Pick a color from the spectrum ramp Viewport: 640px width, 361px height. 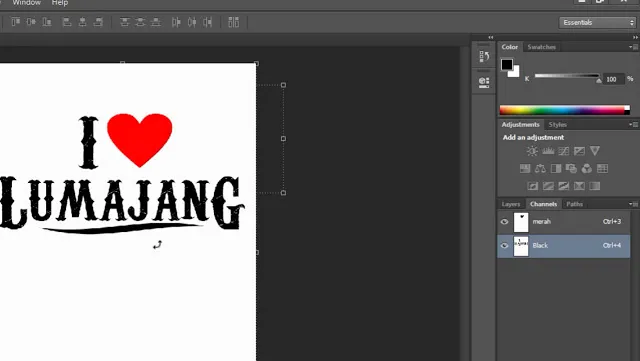(564, 110)
